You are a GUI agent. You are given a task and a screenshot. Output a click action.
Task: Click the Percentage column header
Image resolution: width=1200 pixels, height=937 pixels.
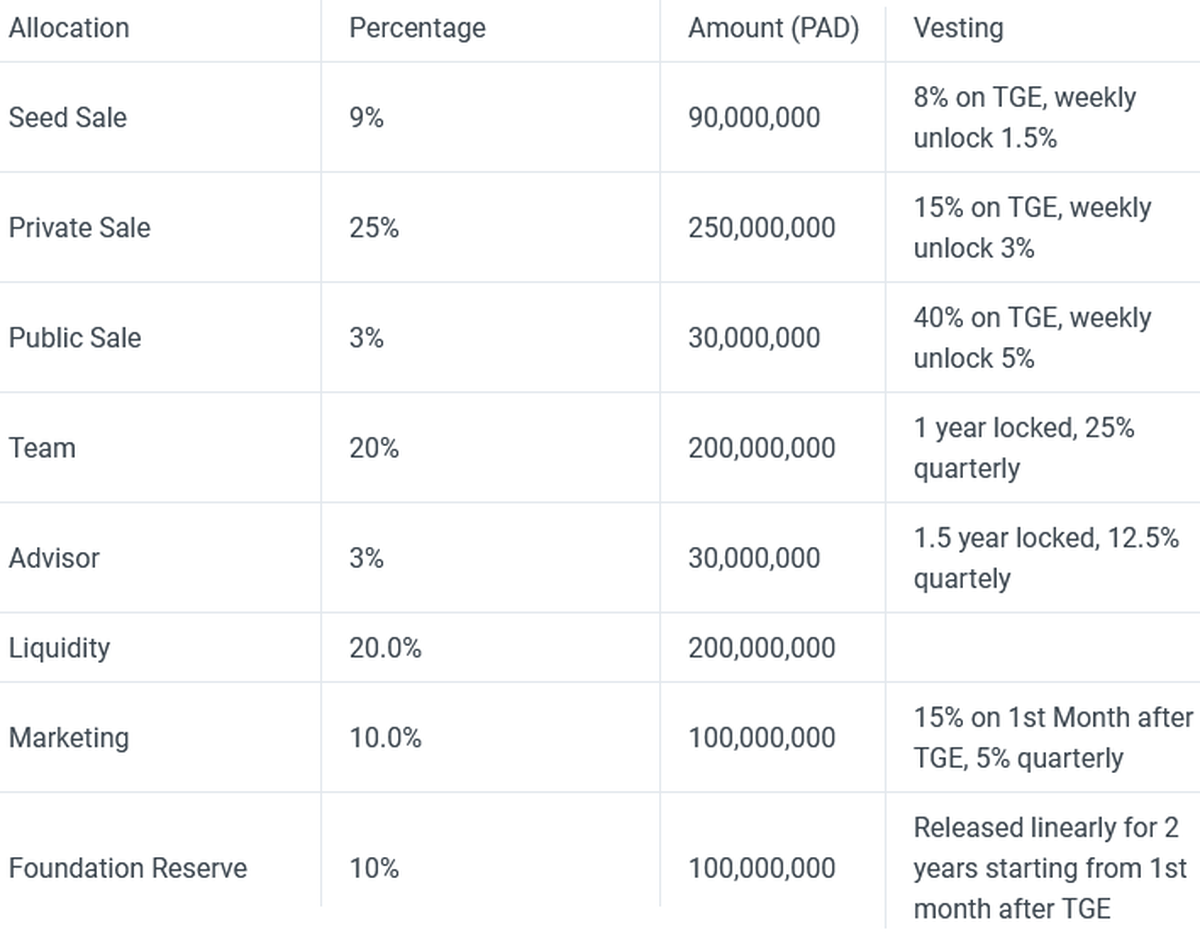pyautogui.click(x=417, y=28)
